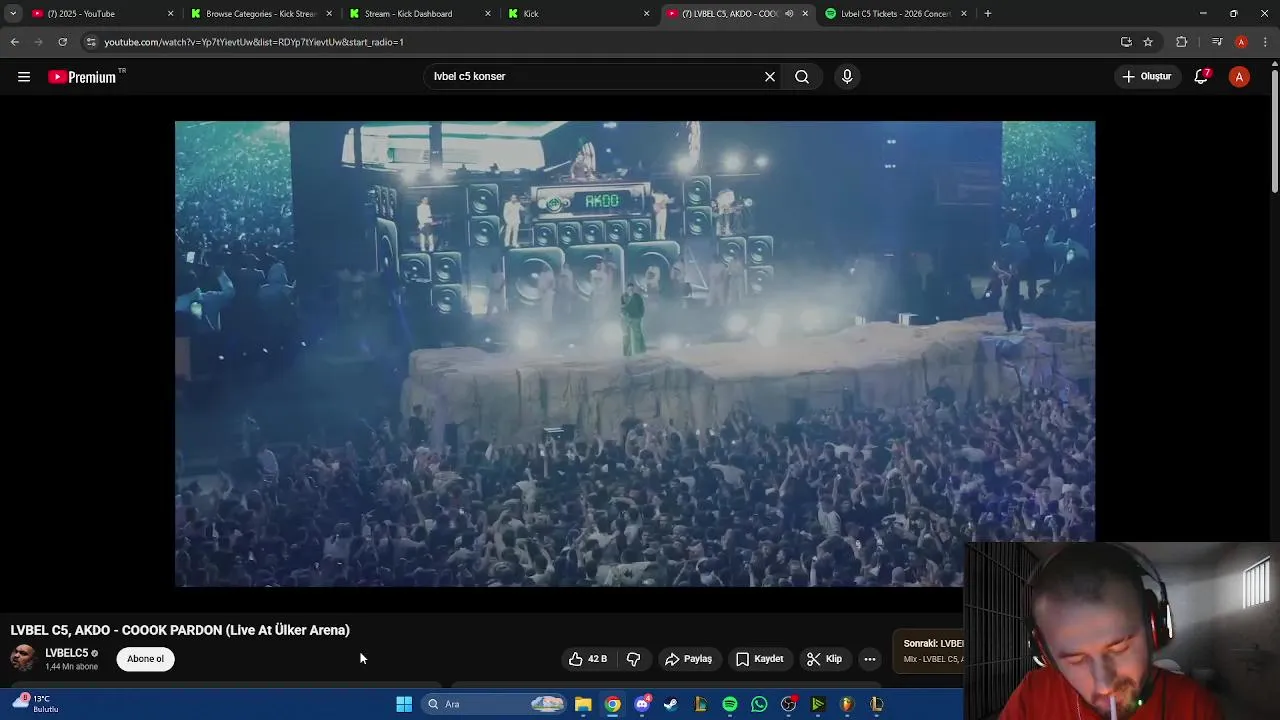
Task: Open a new browser tab
Action: [x=988, y=14]
